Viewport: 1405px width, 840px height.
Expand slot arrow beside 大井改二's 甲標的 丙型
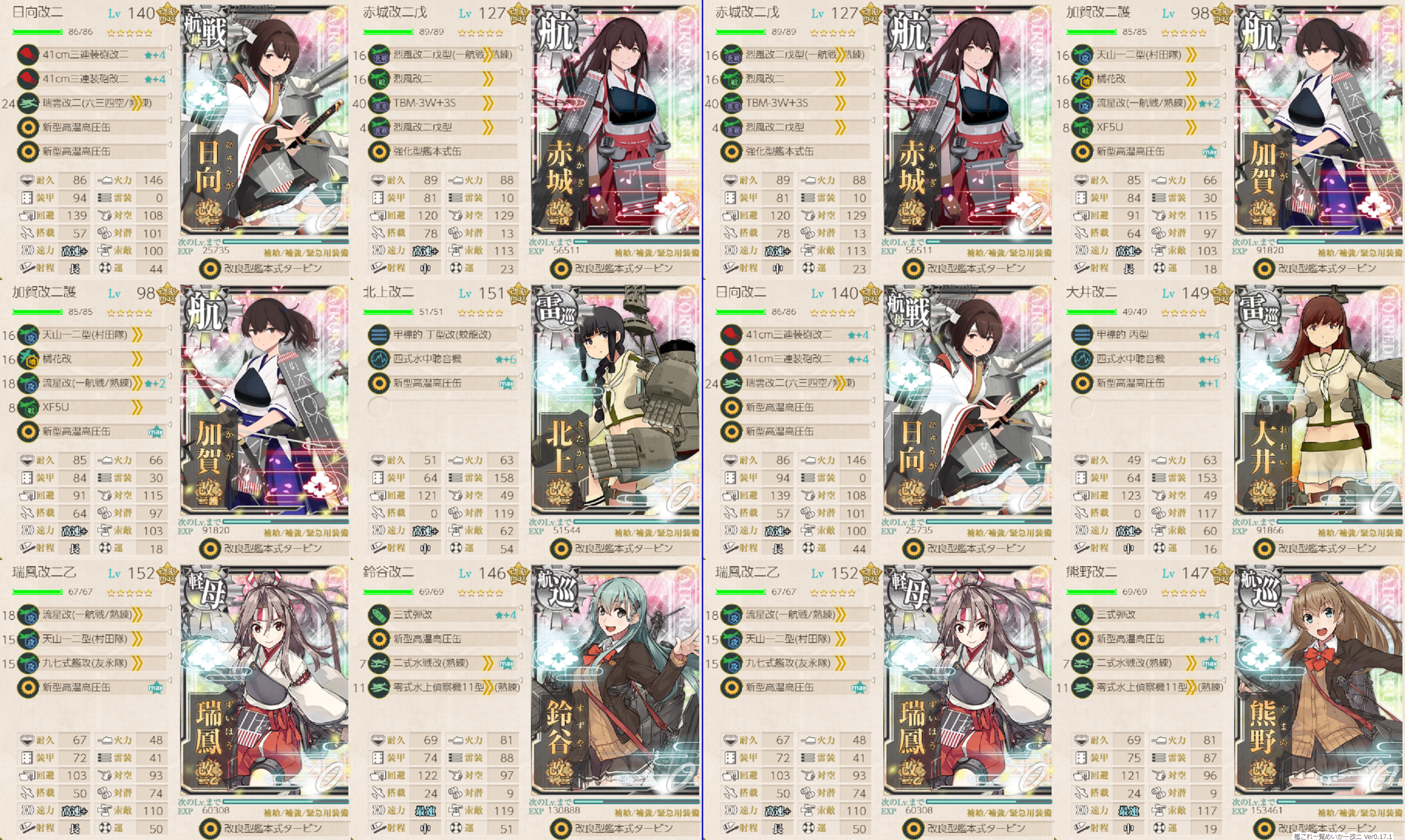tap(1223, 328)
